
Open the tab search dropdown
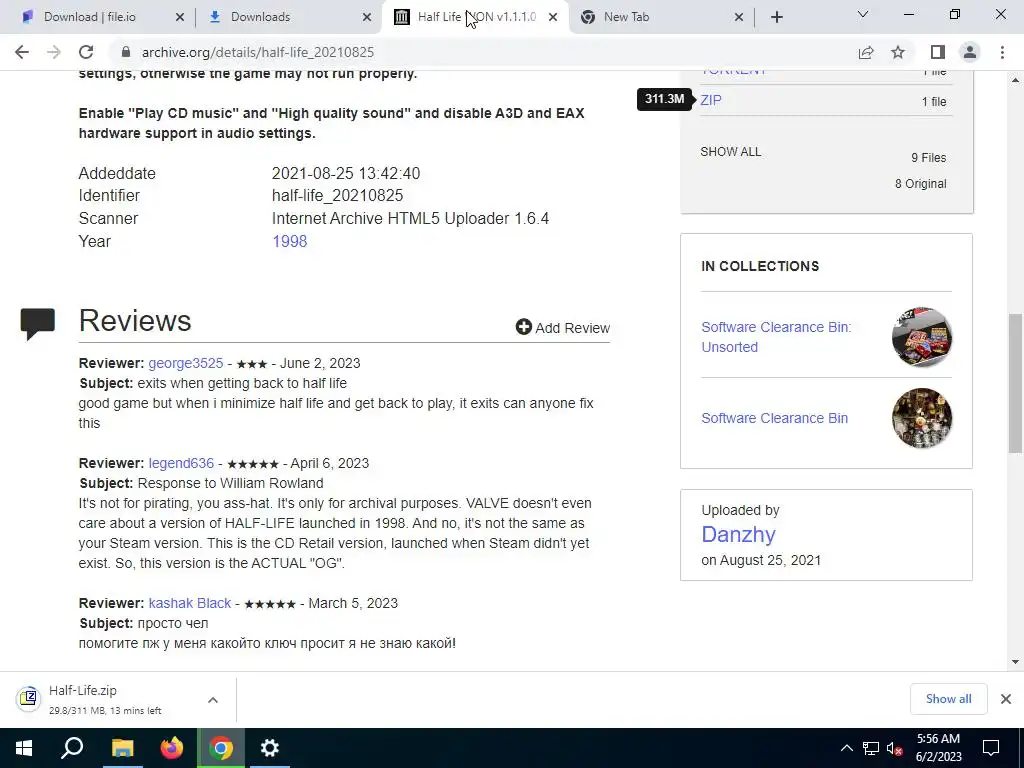coord(863,14)
